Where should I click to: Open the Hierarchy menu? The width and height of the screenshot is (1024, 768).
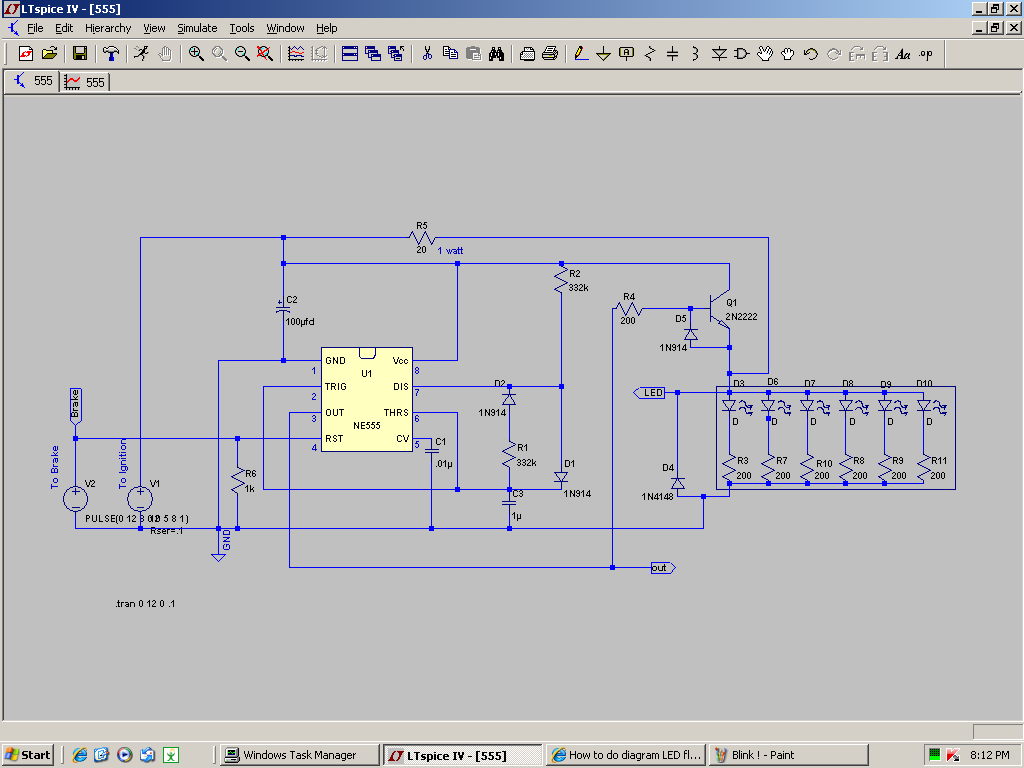(108, 28)
